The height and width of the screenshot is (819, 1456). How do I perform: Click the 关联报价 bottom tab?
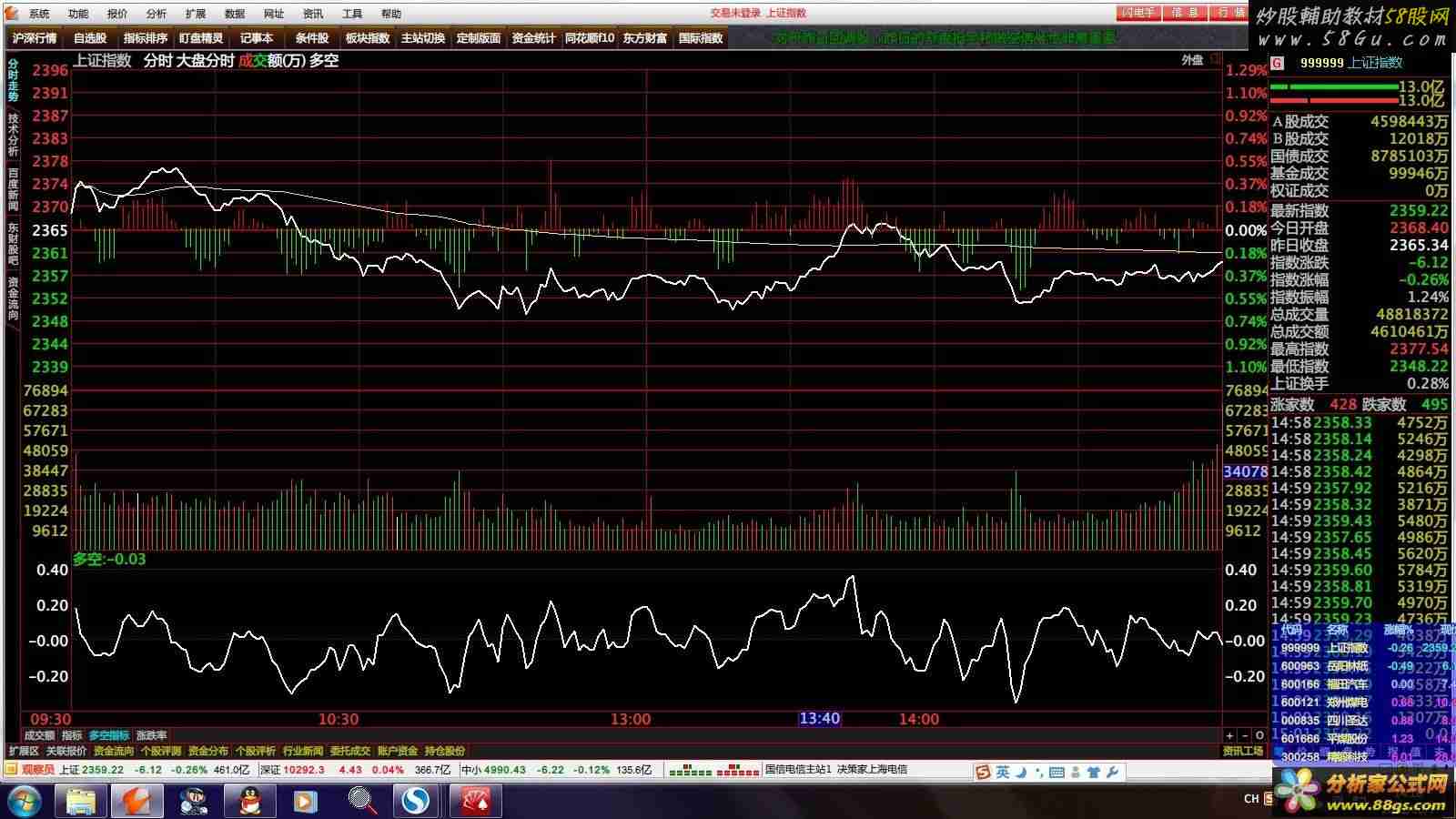66,751
